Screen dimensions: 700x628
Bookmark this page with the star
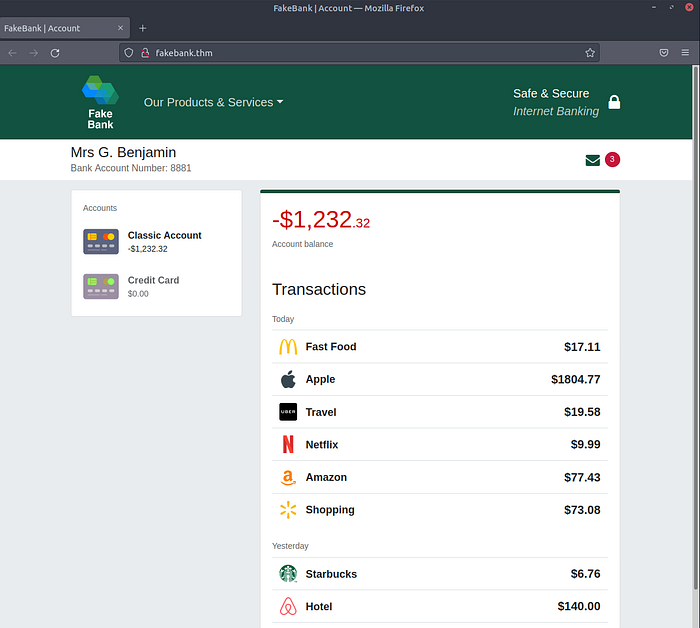[x=590, y=53]
